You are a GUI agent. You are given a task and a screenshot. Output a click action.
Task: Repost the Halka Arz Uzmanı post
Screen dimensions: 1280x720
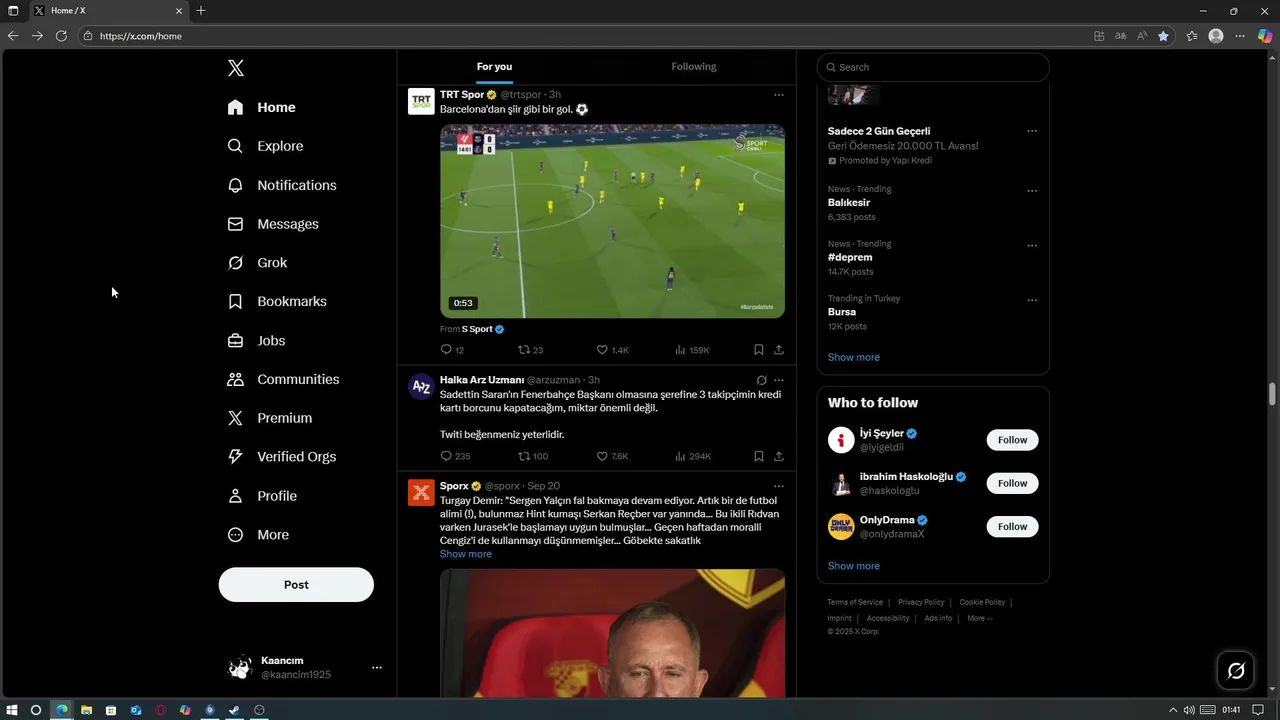click(533, 456)
